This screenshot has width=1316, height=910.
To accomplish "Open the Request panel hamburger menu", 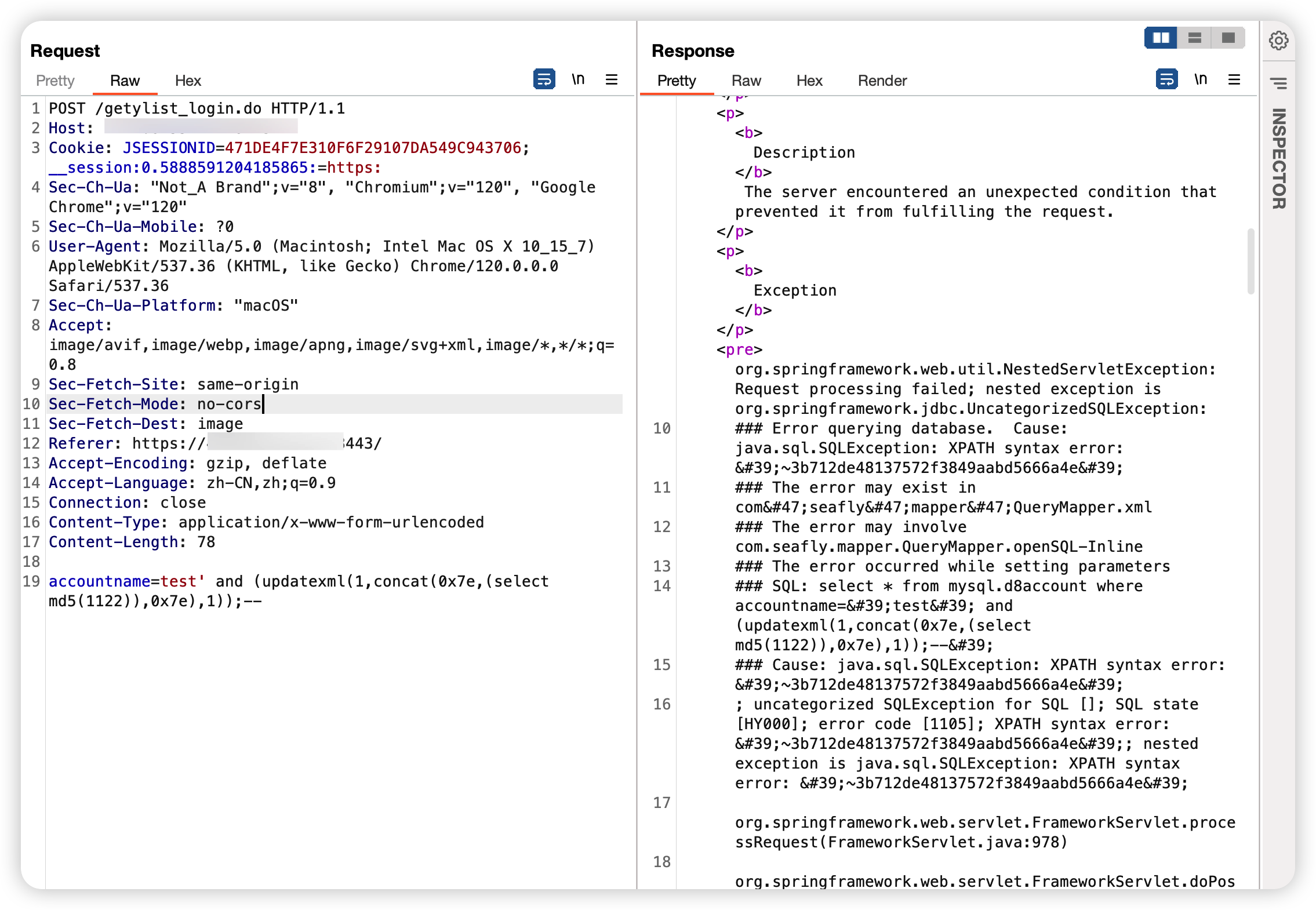I will tap(612, 79).
